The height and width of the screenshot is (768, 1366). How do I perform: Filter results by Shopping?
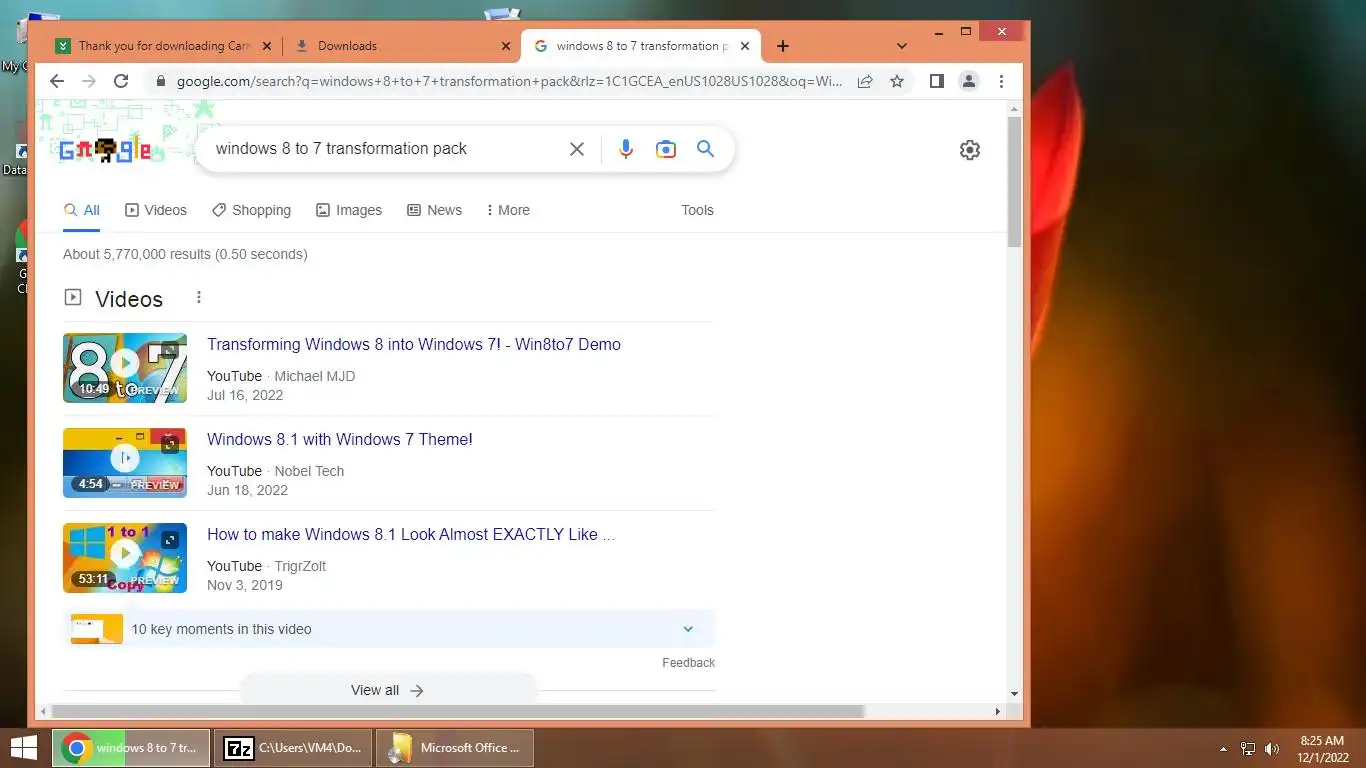(251, 210)
